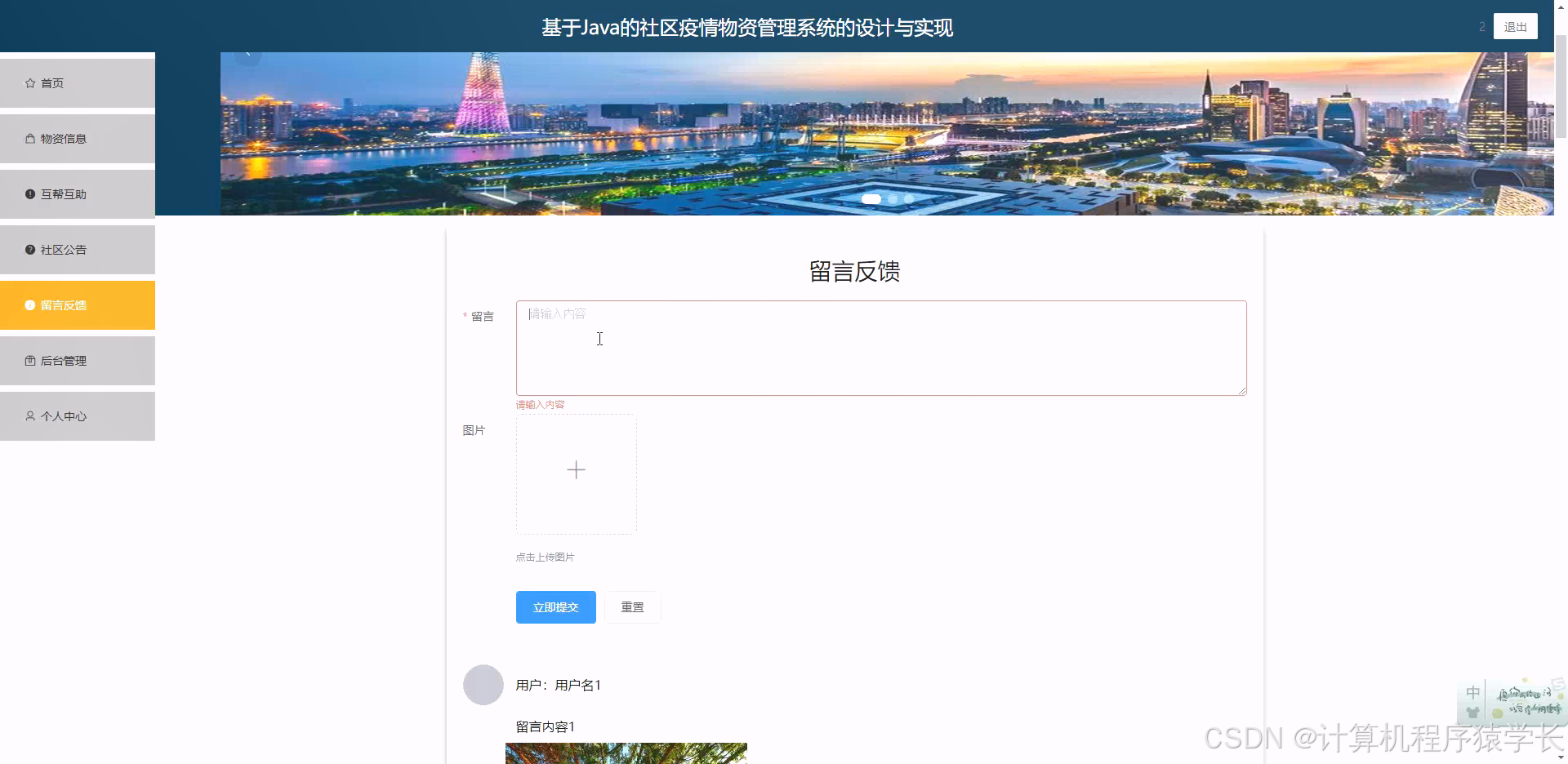Navigate to the 首页 menu item
Image resolution: width=1568 pixels, height=764 pixels.
tap(52, 82)
